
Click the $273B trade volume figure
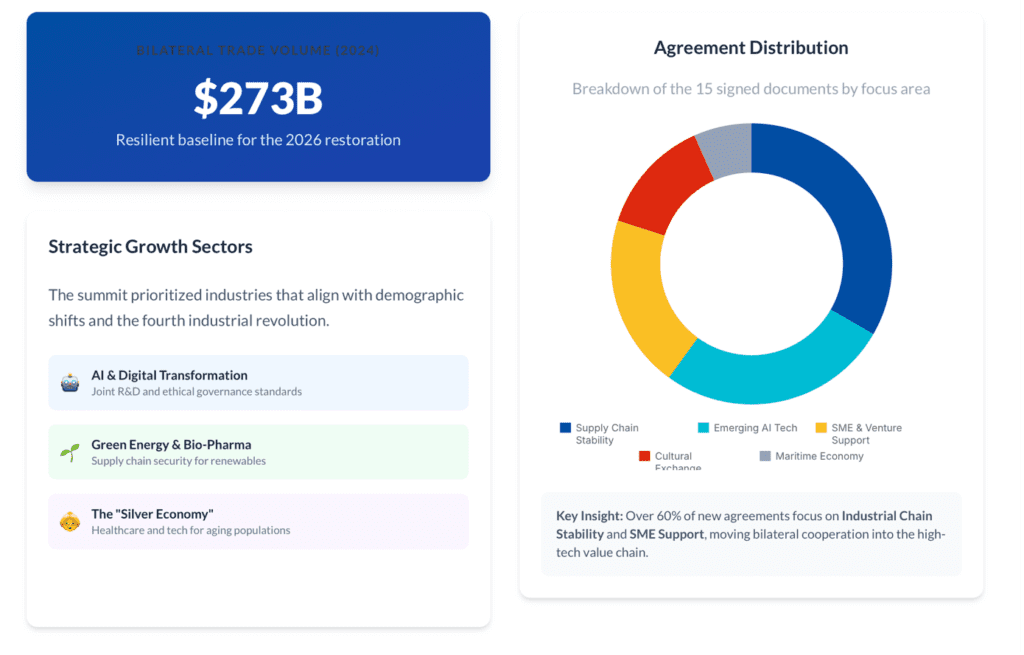tap(258, 98)
